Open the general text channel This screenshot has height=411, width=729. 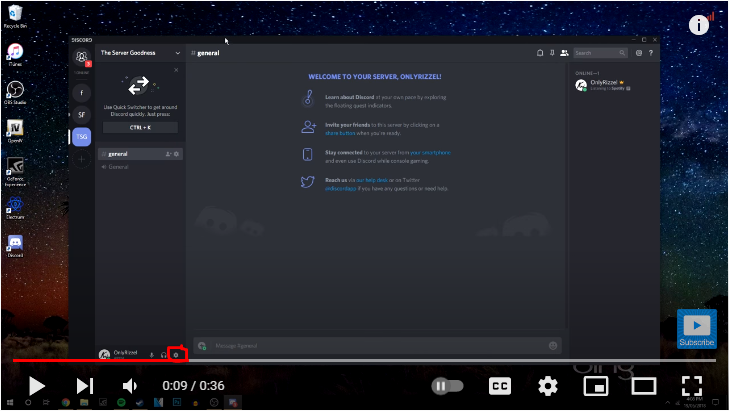[x=140, y=154]
